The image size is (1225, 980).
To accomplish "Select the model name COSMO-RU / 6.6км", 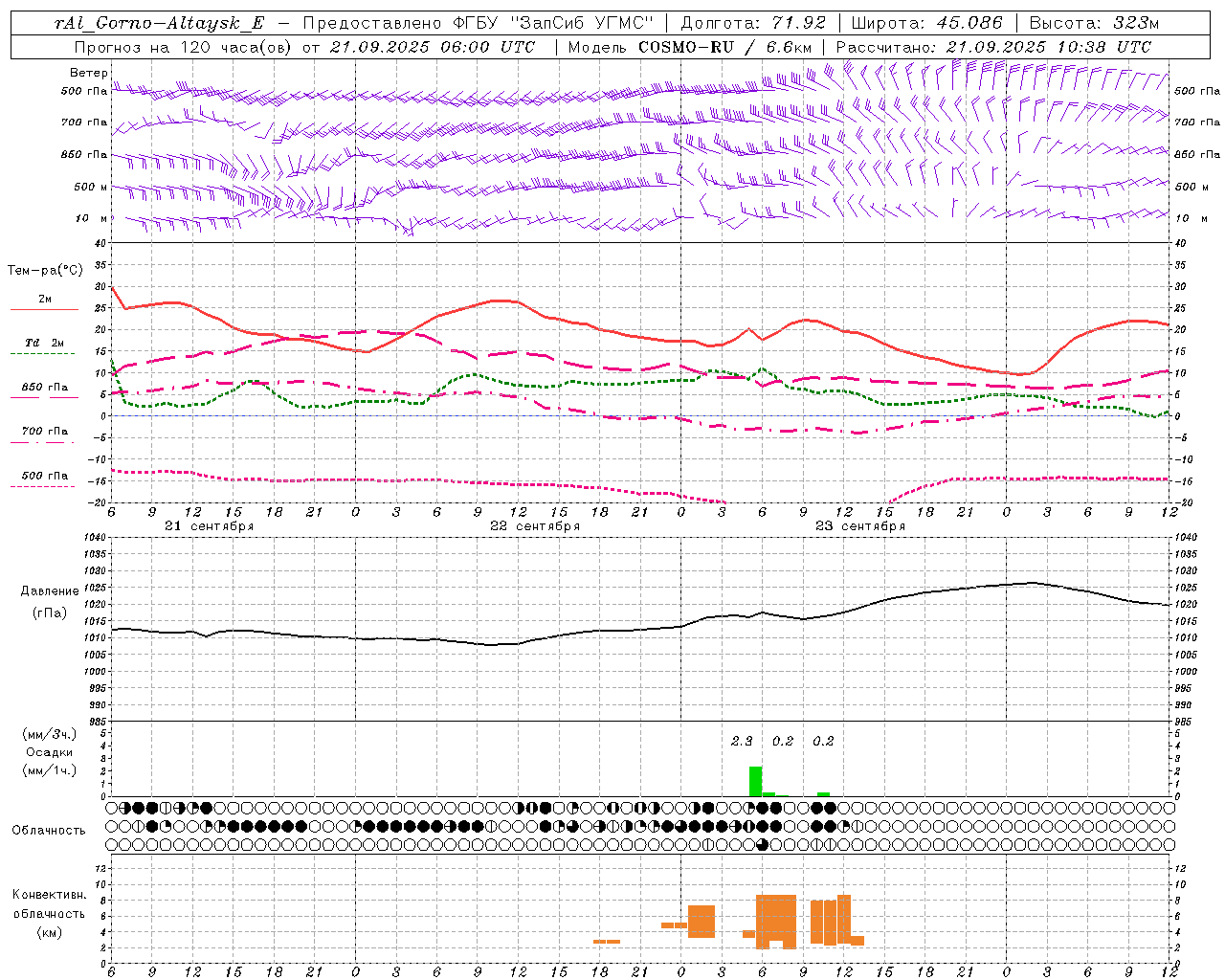I will pos(724,47).
